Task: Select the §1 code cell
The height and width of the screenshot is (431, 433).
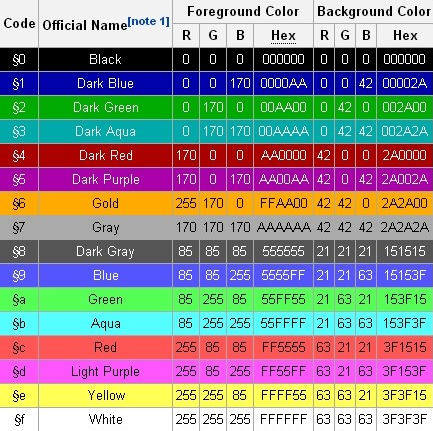Action: tap(19, 83)
